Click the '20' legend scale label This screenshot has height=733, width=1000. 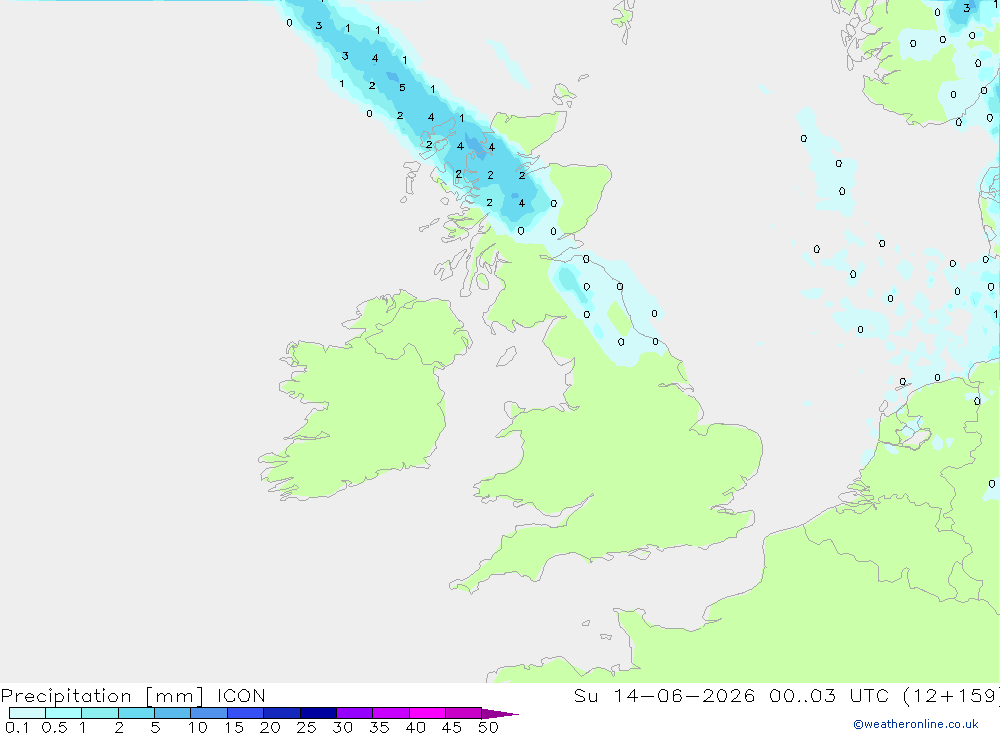(270, 727)
